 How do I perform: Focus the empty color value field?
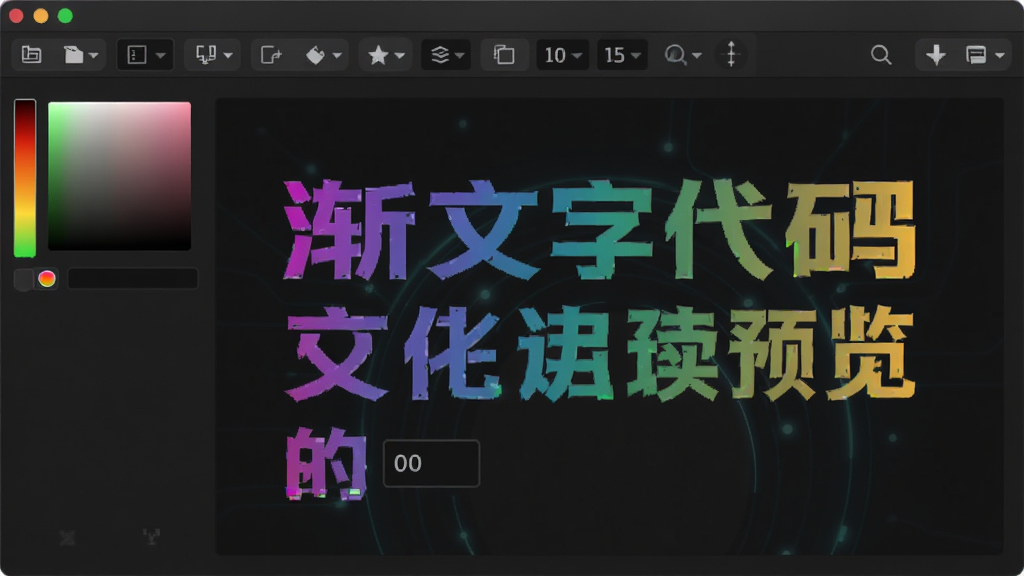[133, 279]
